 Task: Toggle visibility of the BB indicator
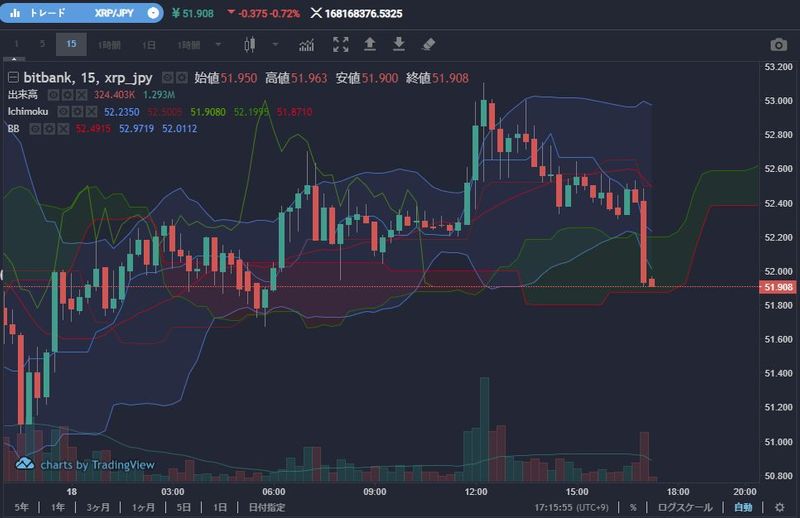click(34, 128)
